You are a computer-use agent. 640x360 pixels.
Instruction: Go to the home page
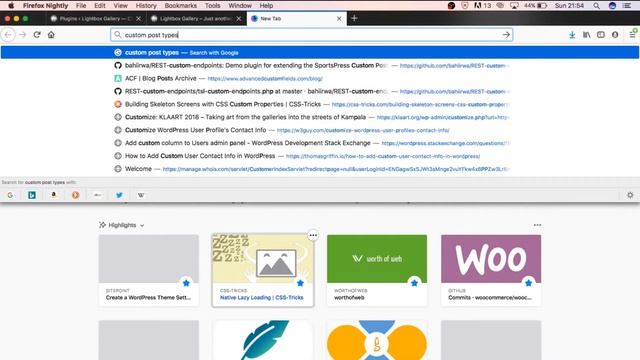click(x=51, y=35)
